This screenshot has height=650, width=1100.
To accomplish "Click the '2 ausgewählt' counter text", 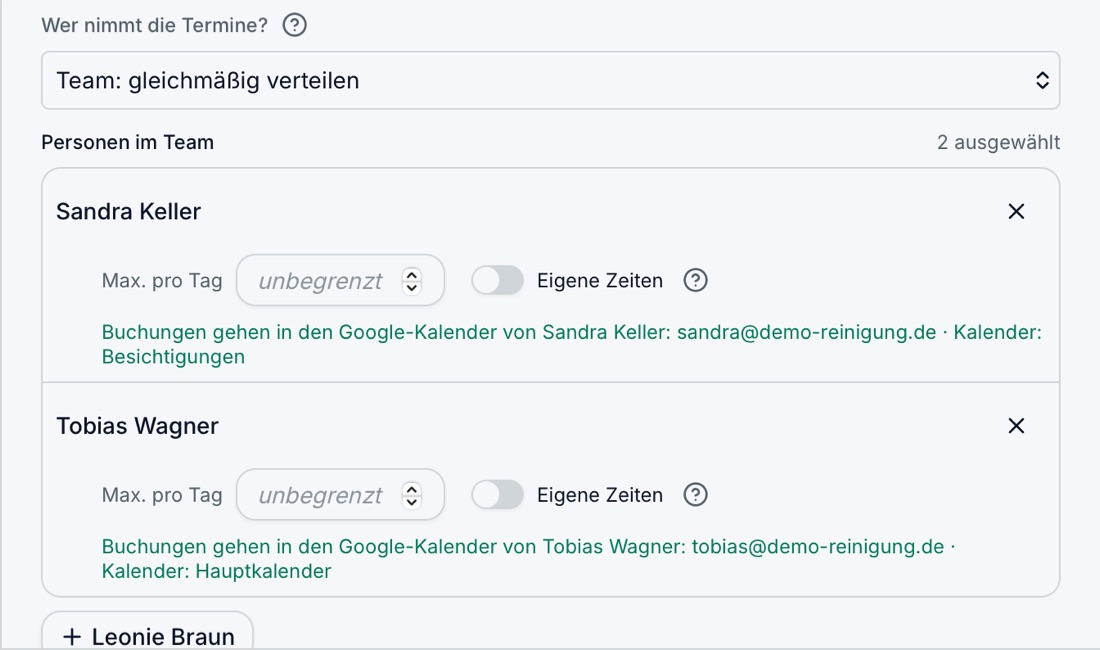I will 998,142.
